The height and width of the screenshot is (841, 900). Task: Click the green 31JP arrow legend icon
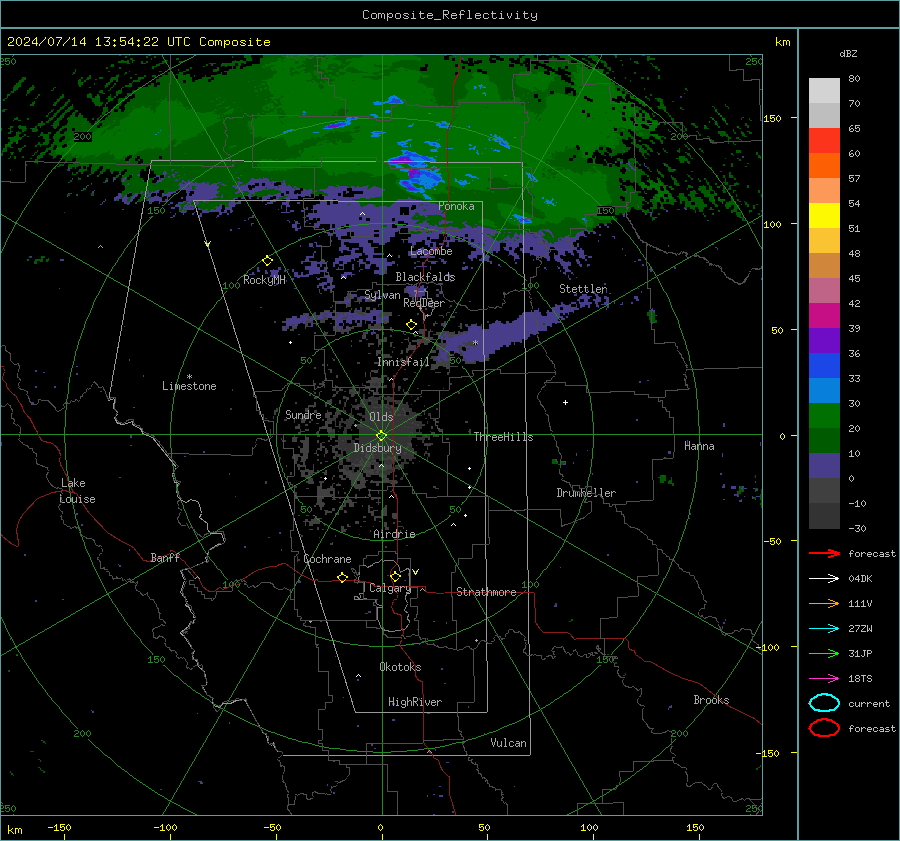824,653
